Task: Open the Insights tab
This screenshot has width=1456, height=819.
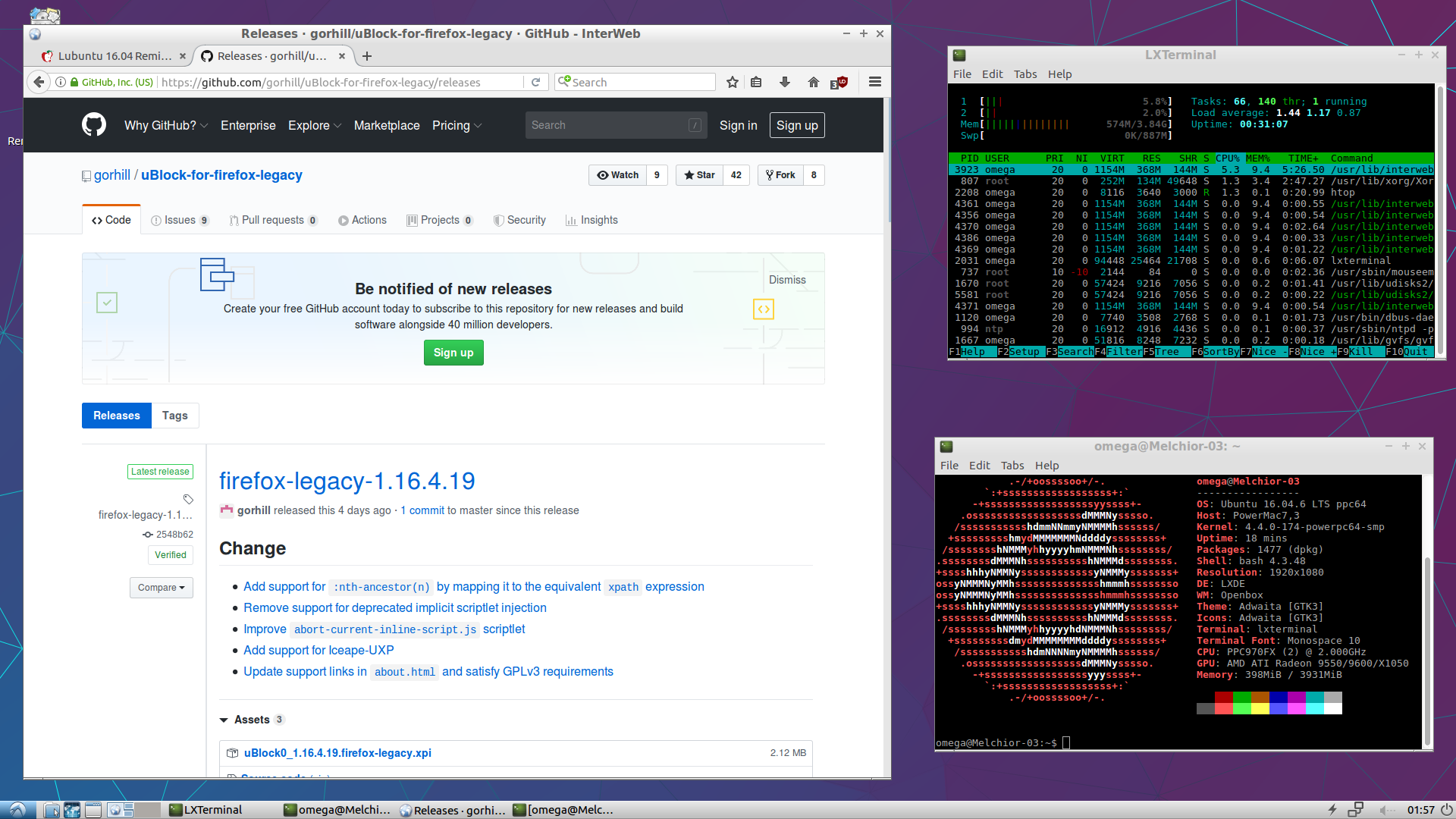Action: (x=591, y=220)
